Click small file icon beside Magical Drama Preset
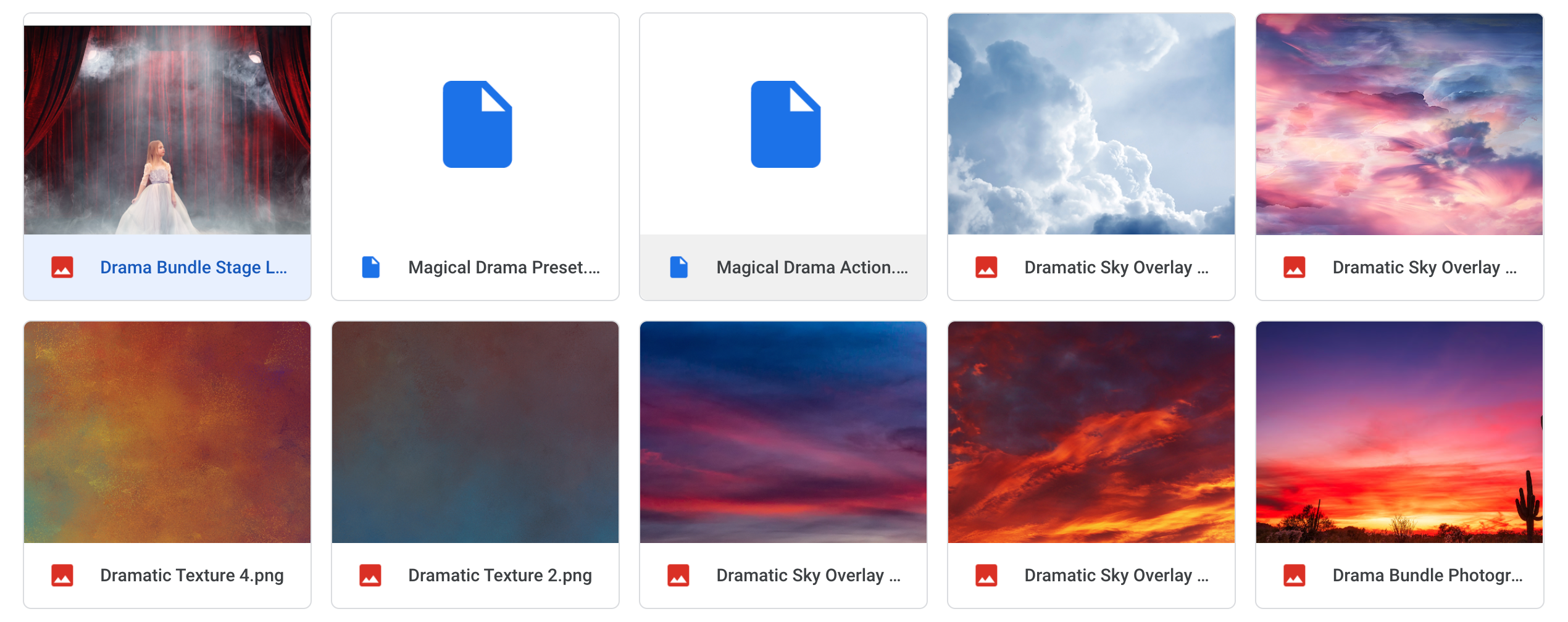Viewport: 1568px width, 622px height. [x=370, y=267]
